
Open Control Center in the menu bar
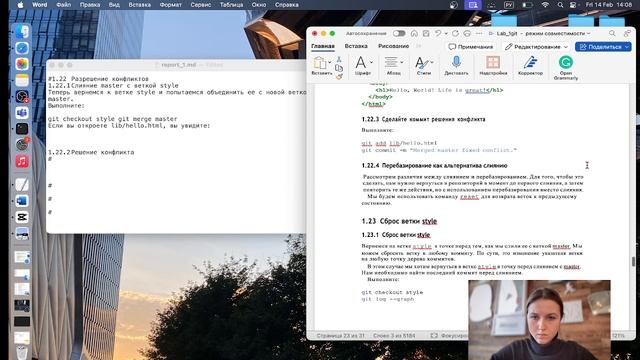573,5
